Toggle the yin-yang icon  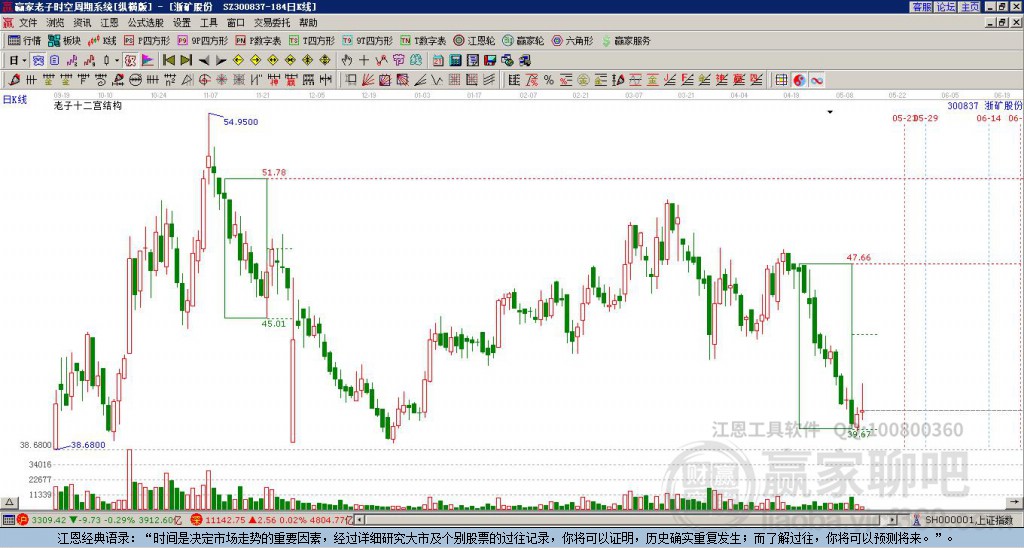799,80
